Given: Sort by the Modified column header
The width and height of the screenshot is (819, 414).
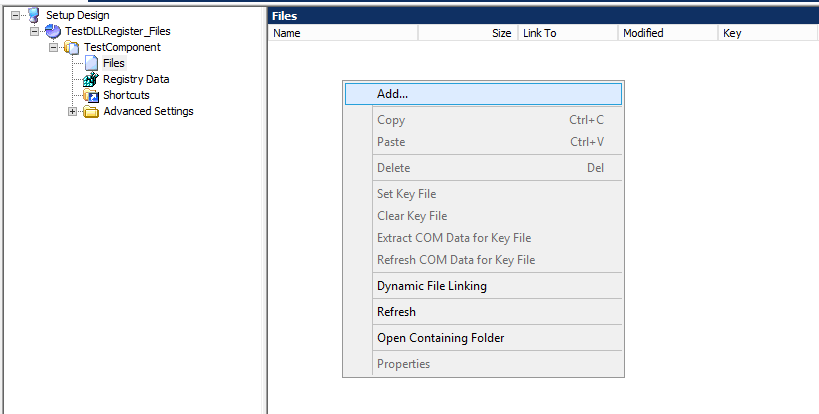Looking at the screenshot, I should tap(668, 33).
